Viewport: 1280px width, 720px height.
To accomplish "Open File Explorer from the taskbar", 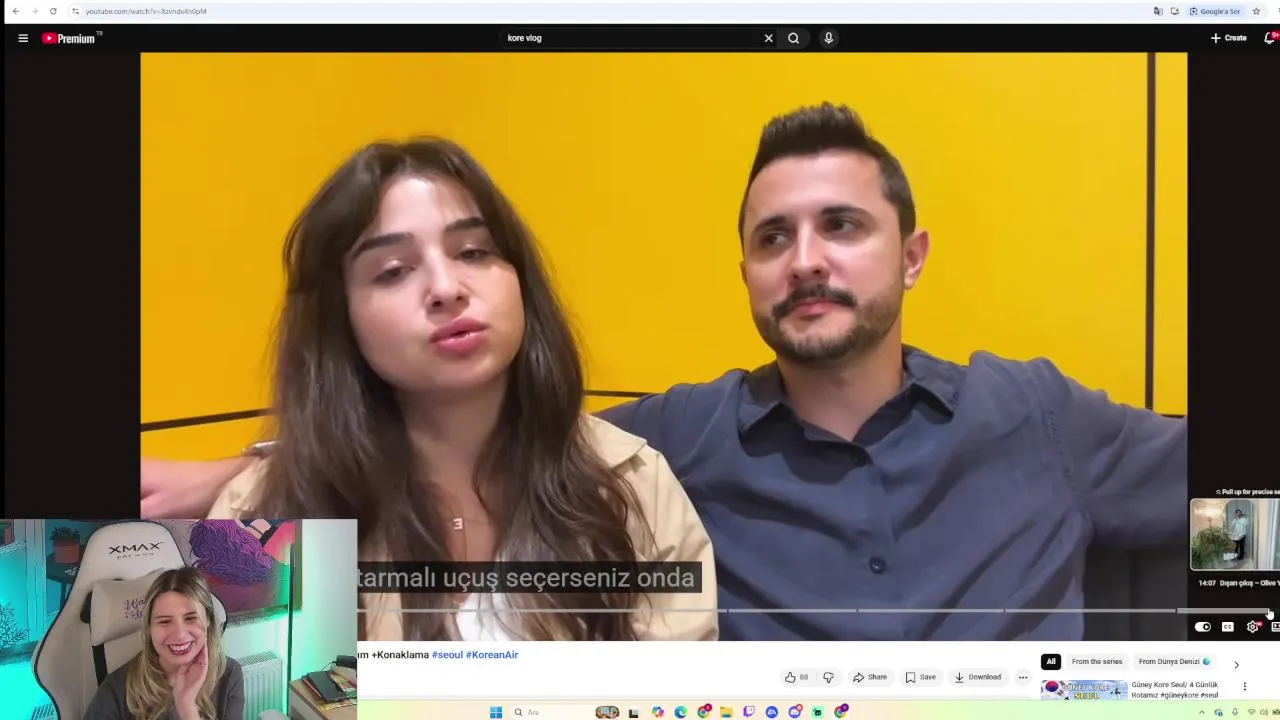I will tap(726, 712).
